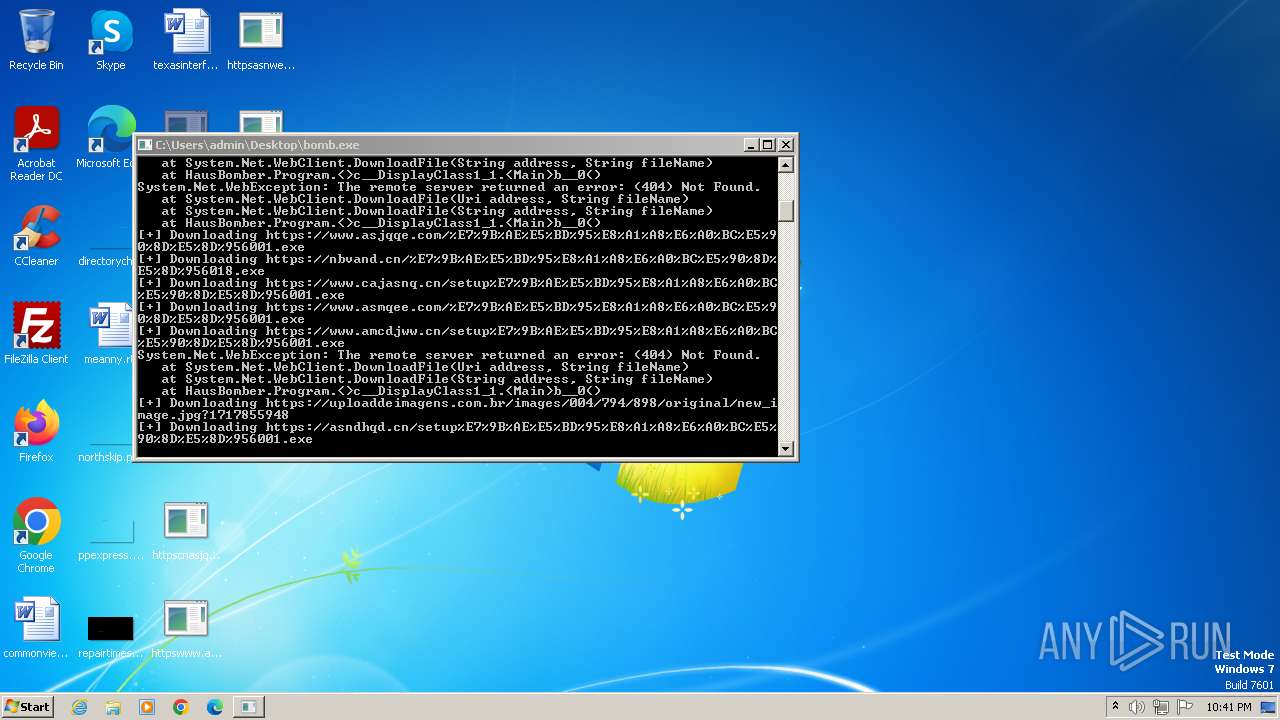The height and width of the screenshot is (720, 1280).
Task: Launch Firefox from the desktop
Action: tap(36, 432)
